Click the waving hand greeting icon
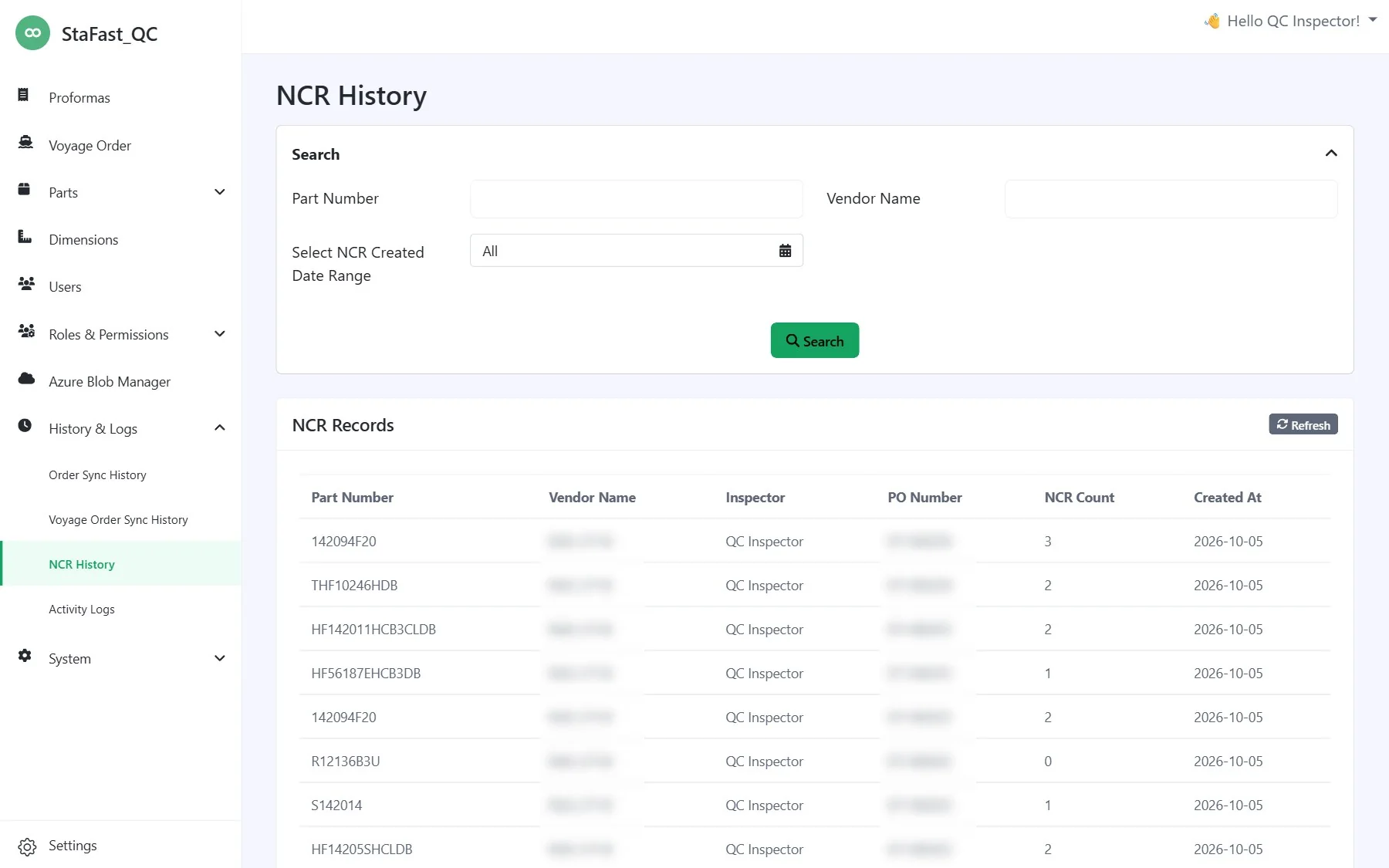The image size is (1389, 868). pos(1212,21)
